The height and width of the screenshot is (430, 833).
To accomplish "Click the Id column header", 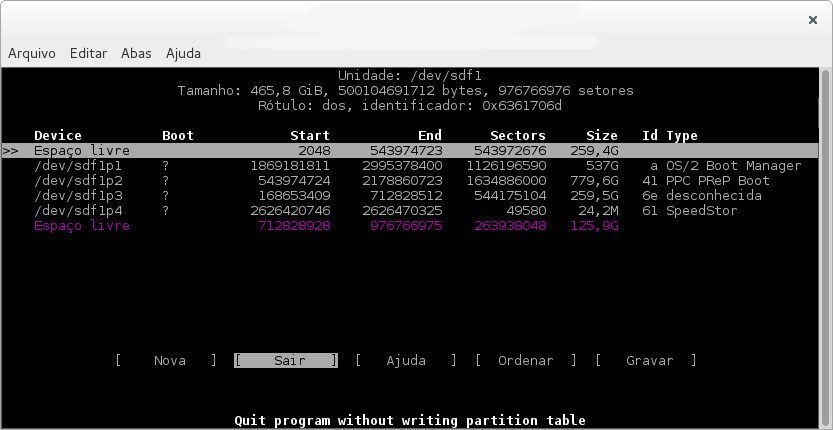I will [650, 136].
